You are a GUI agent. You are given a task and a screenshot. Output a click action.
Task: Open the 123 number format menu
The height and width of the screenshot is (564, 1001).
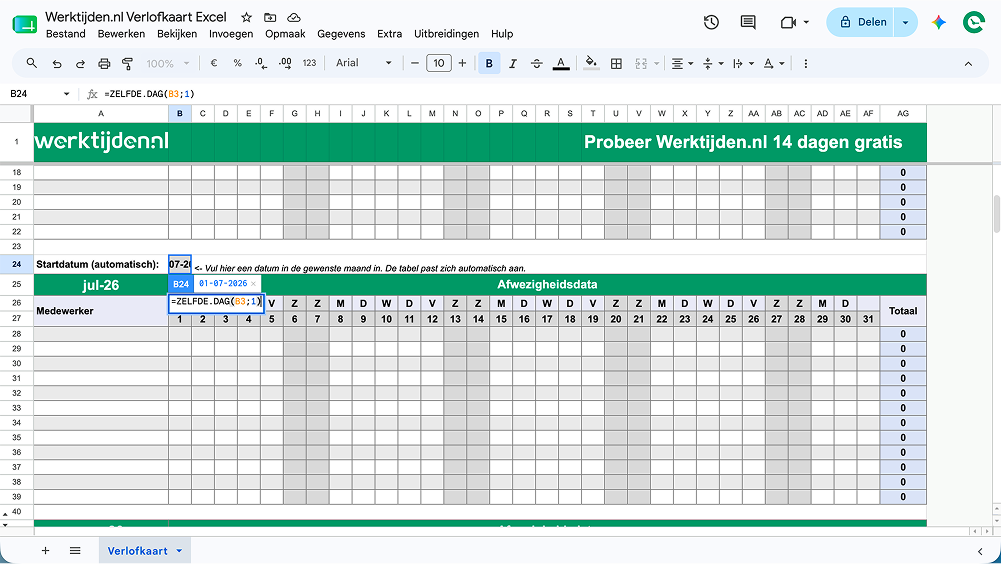pos(310,63)
